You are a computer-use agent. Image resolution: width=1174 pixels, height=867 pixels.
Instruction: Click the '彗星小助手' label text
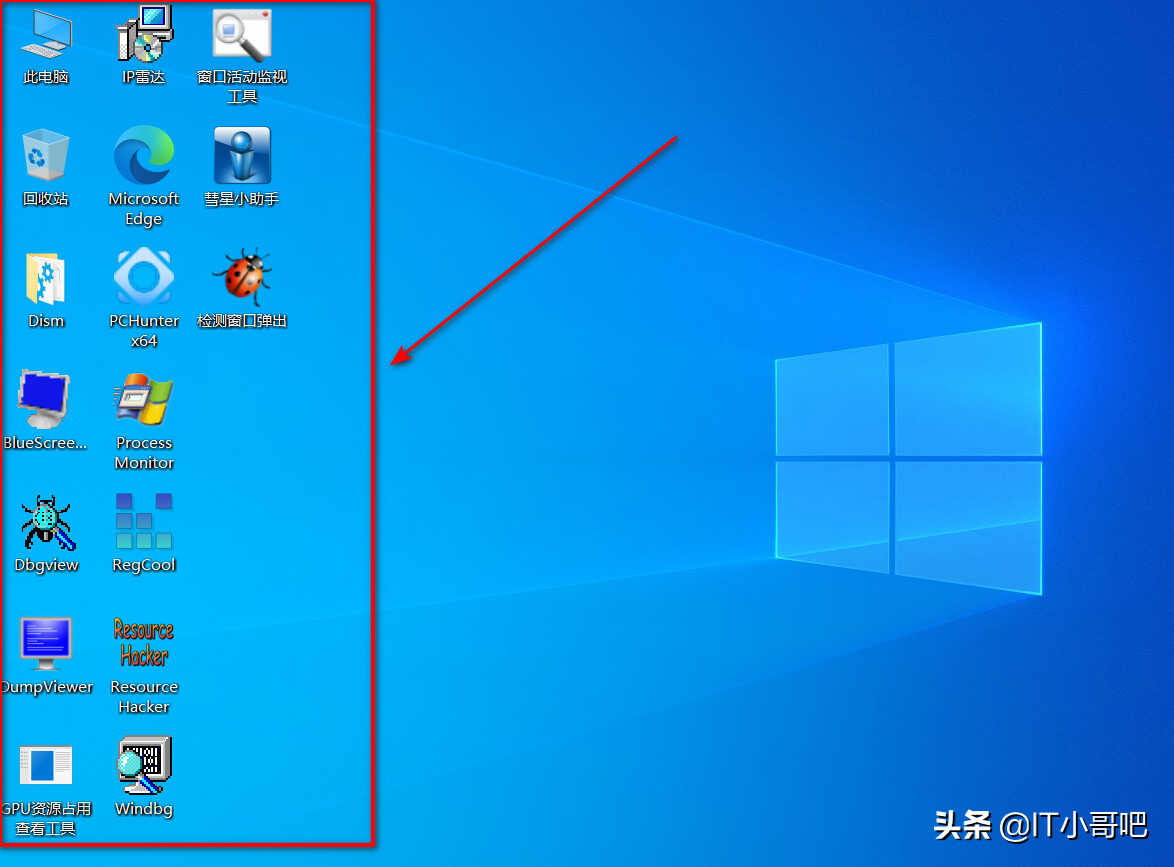click(242, 198)
